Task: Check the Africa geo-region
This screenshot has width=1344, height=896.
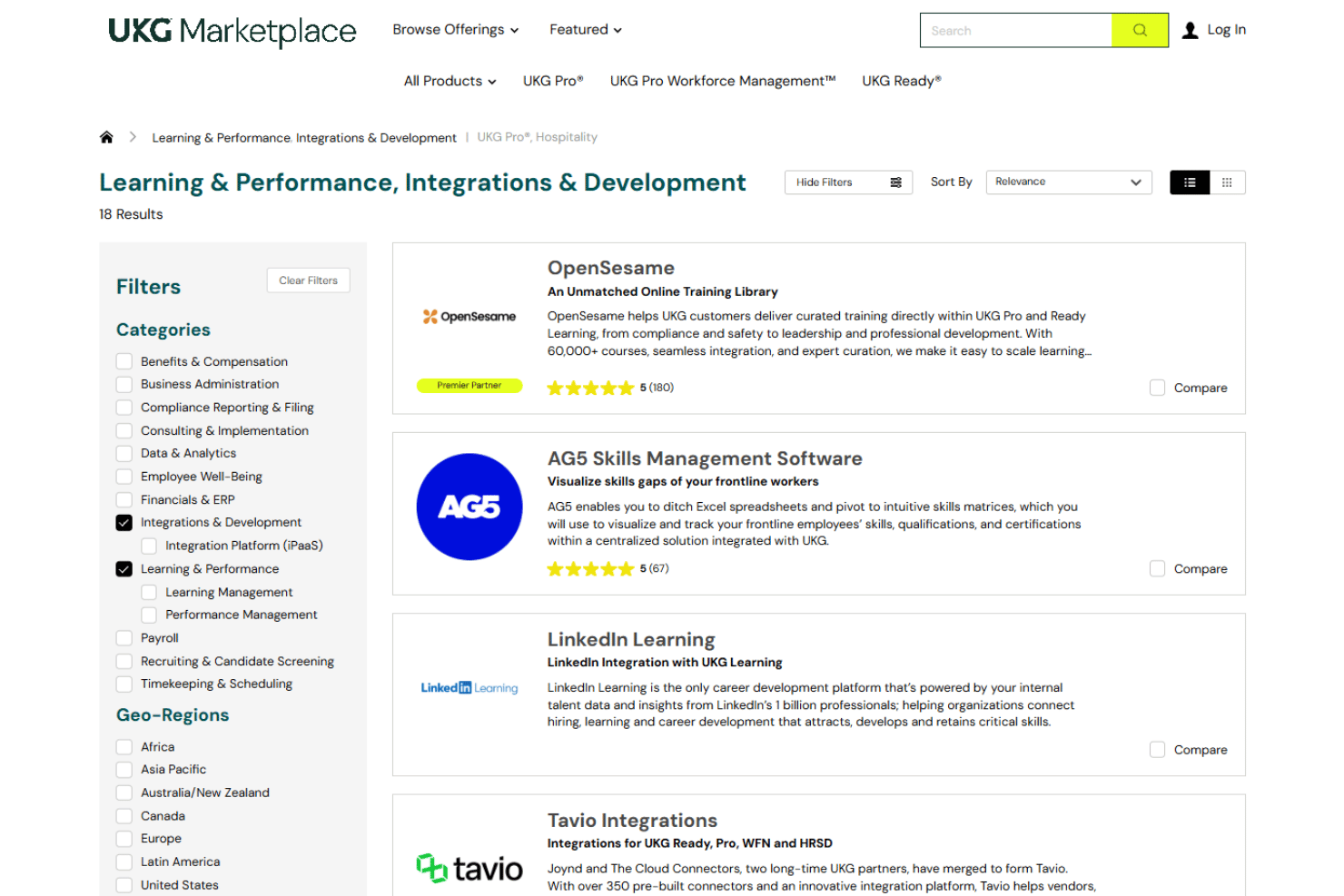Action: pyautogui.click(x=124, y=747)
